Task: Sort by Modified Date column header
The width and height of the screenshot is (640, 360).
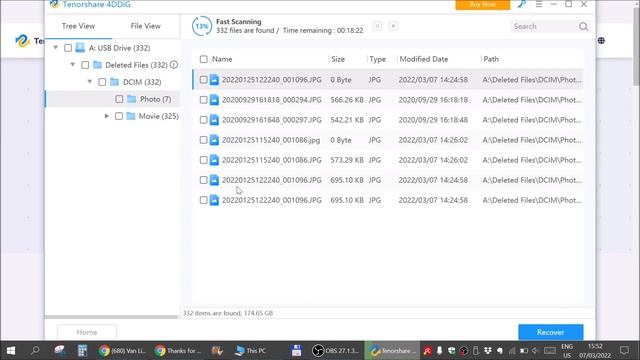Action: coord(424,59)
